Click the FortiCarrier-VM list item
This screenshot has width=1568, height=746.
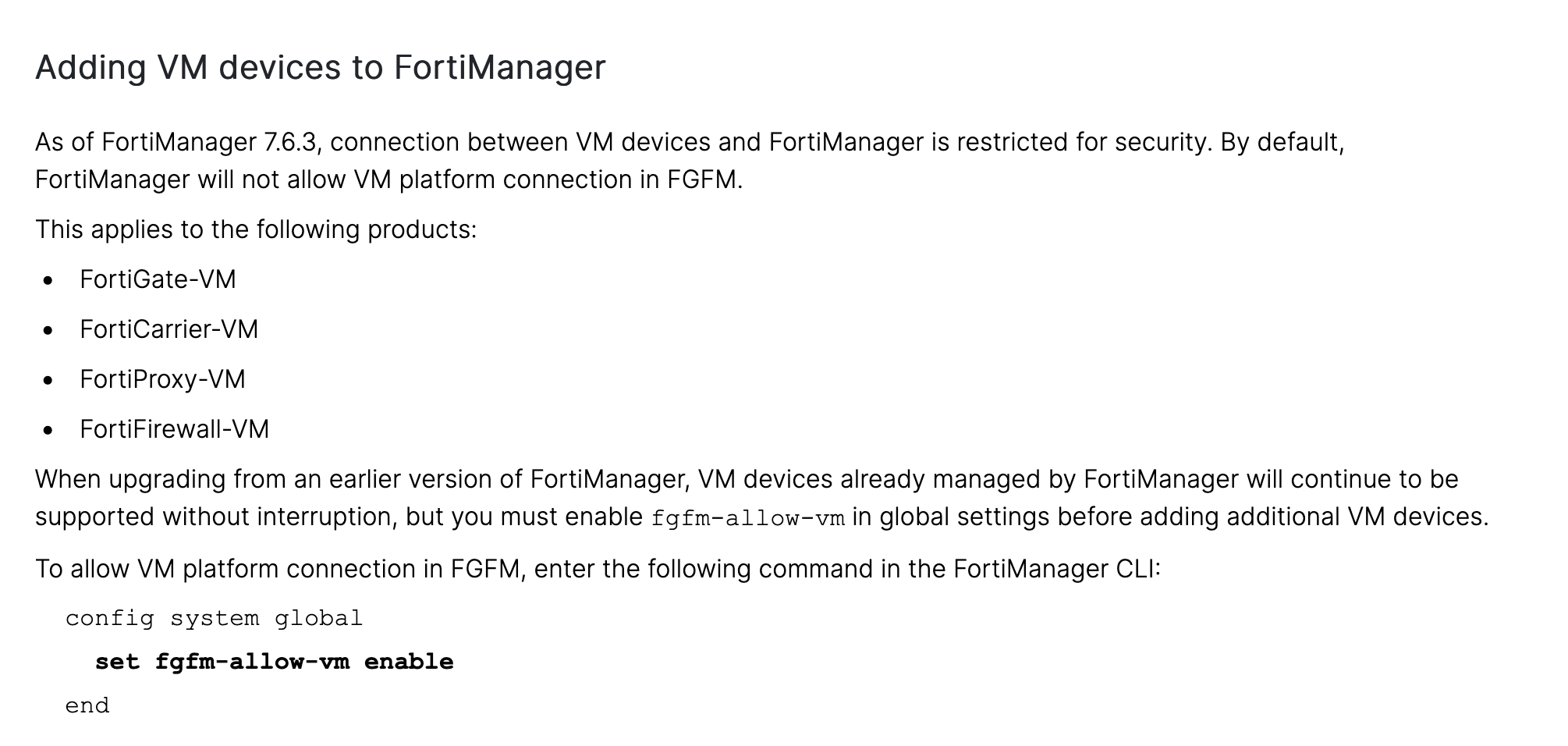tap(169, 329)
